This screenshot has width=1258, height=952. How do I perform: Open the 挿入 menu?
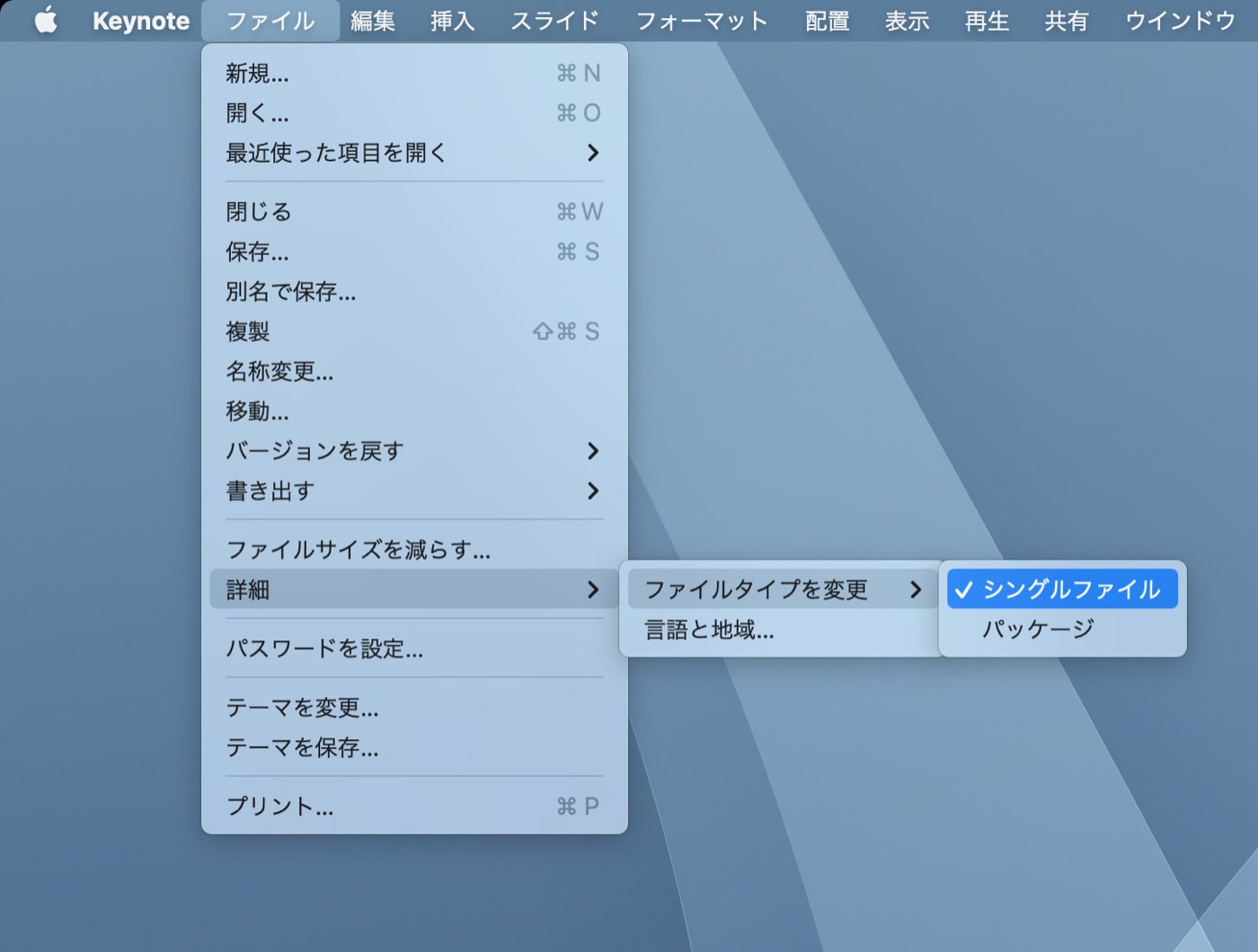[x=452, y=21]
